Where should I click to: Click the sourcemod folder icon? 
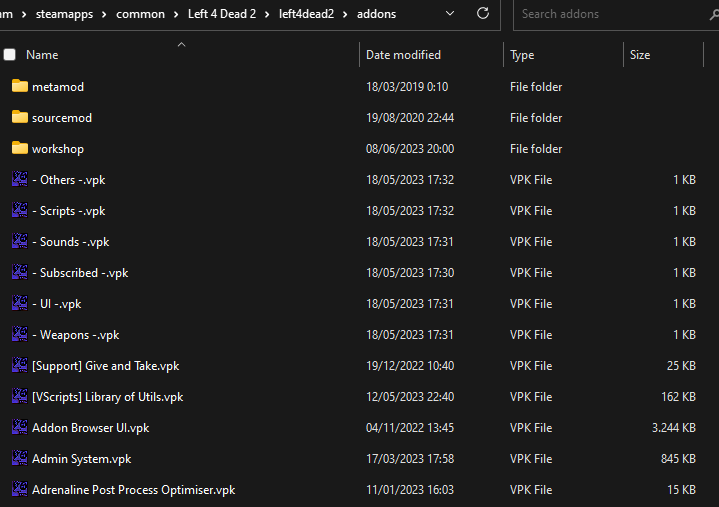pyautogui.click(x=20, y=118)
